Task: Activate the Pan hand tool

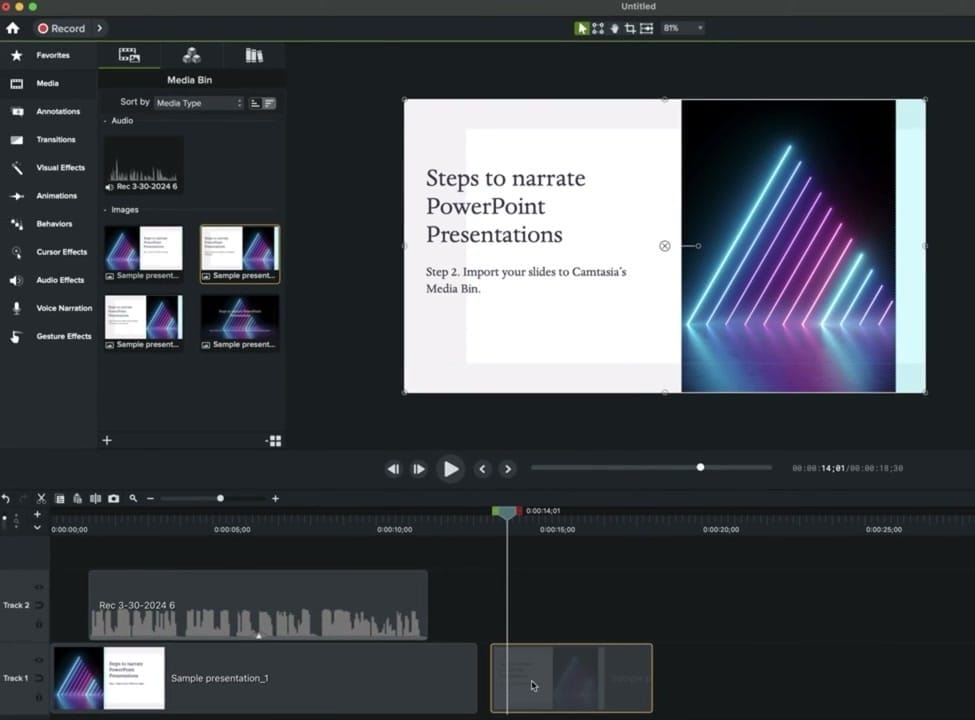Action: click(x=613, y=28)
